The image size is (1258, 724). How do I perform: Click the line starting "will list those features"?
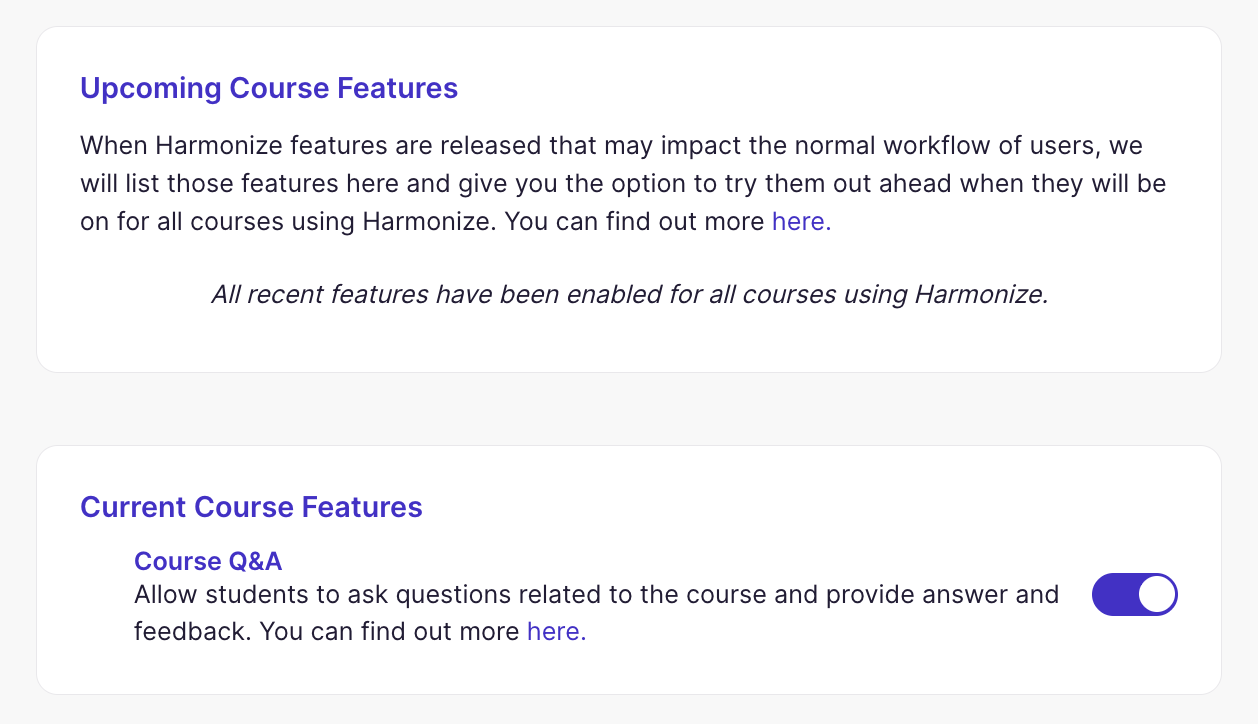pos(623,184)
